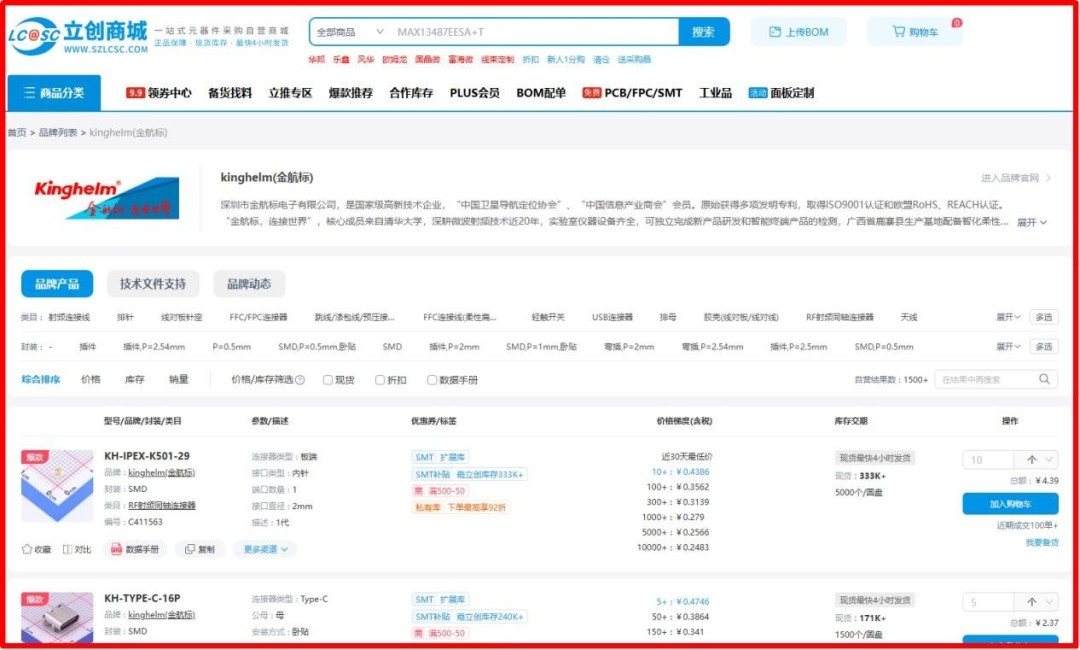1080x650 pixels.
Task: Open the KH-TYPE-C-16P product title
Action: click(x=143, y=598)
